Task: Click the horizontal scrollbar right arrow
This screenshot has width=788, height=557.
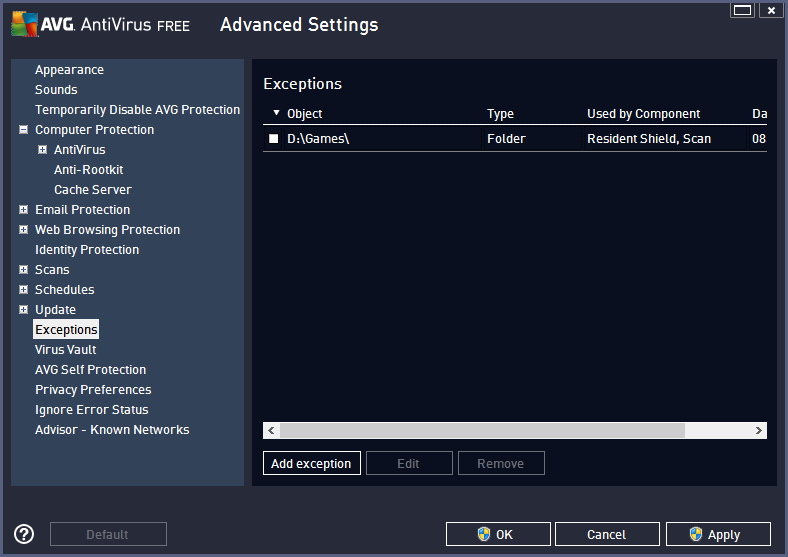Action: 759,430
